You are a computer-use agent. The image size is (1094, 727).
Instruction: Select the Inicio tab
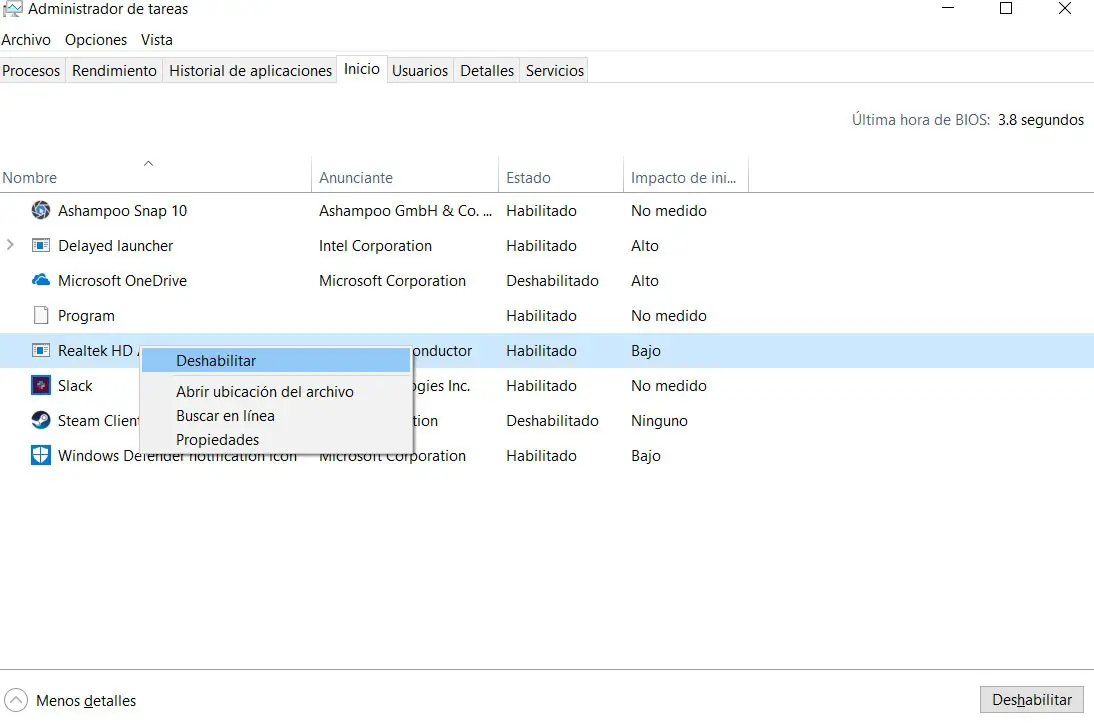361,69
